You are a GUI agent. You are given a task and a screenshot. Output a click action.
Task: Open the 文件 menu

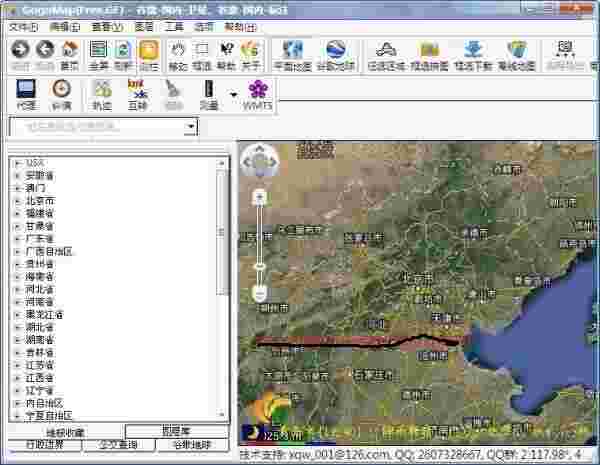click(20, 27)
